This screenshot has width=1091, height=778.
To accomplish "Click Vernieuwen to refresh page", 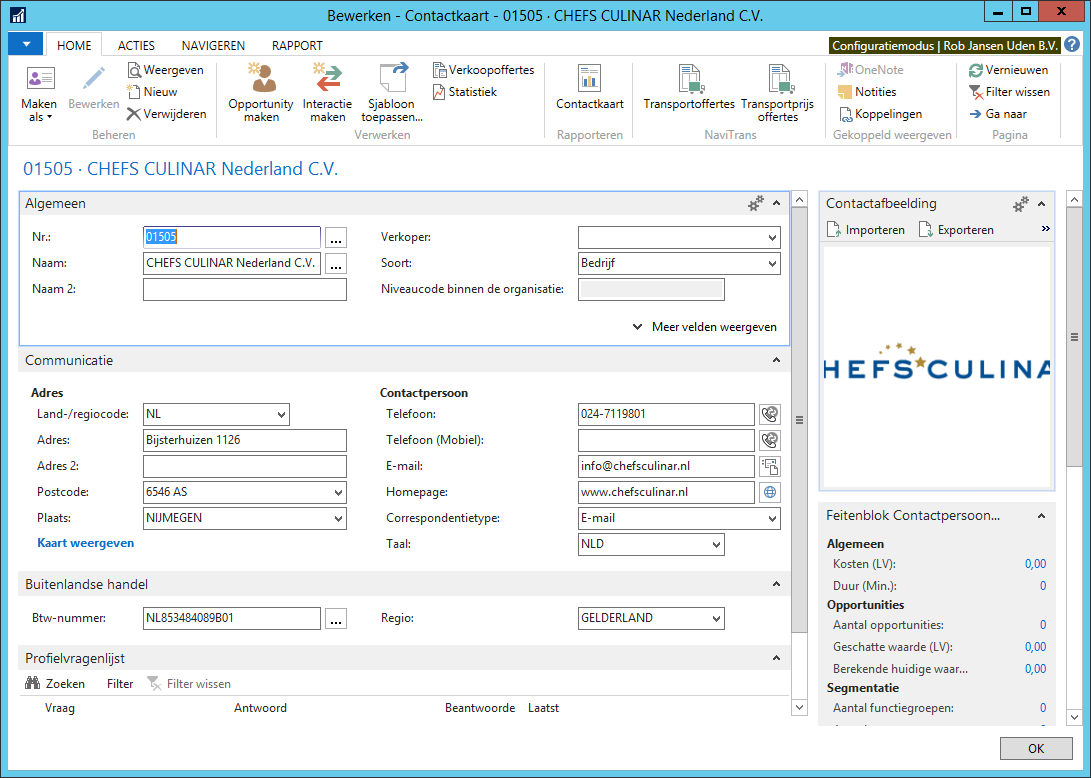I will (x=1008, y=70).
